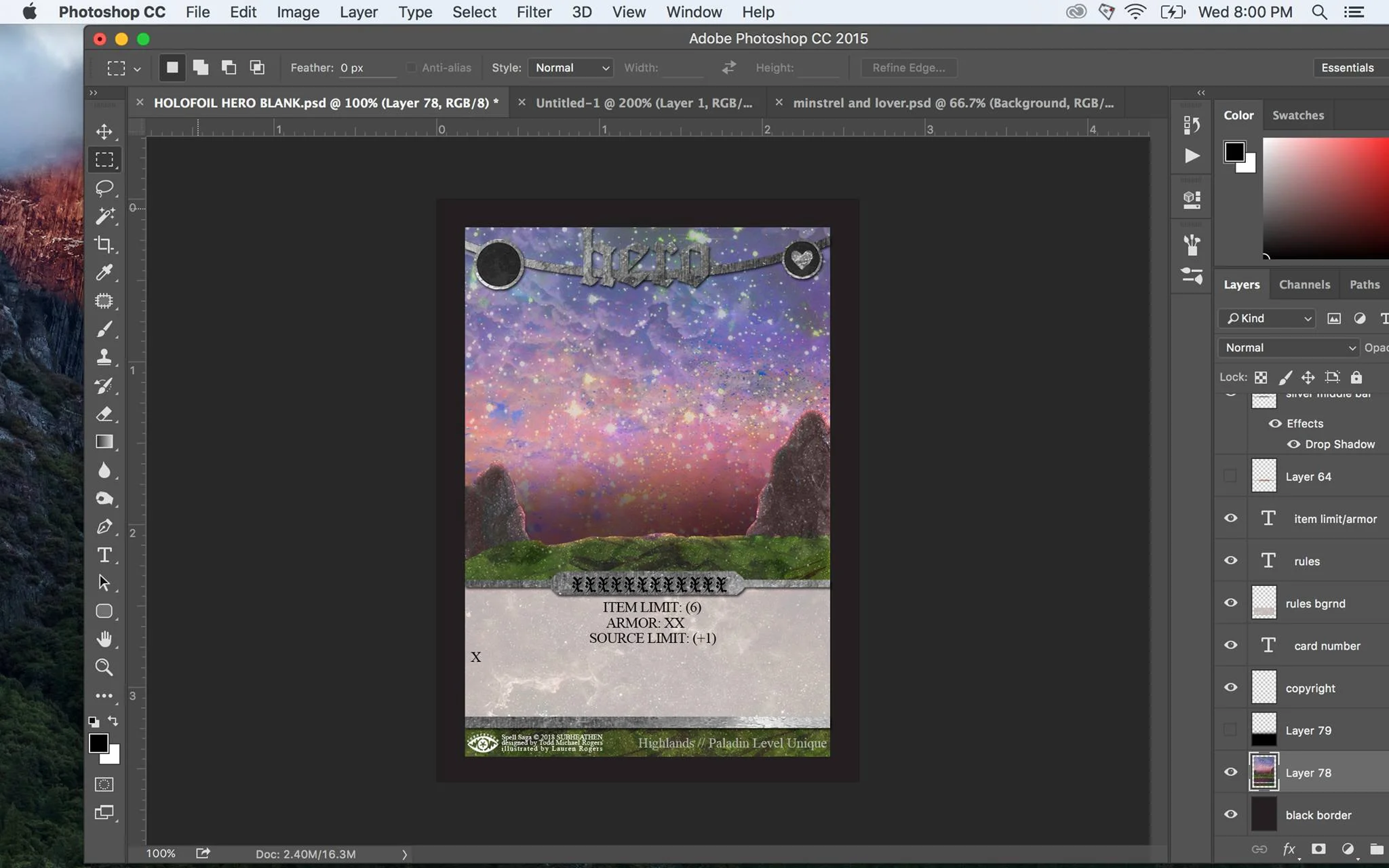The image size is (1389, 868).
Task: Select the Lasso tool
Action: [104, 188]
